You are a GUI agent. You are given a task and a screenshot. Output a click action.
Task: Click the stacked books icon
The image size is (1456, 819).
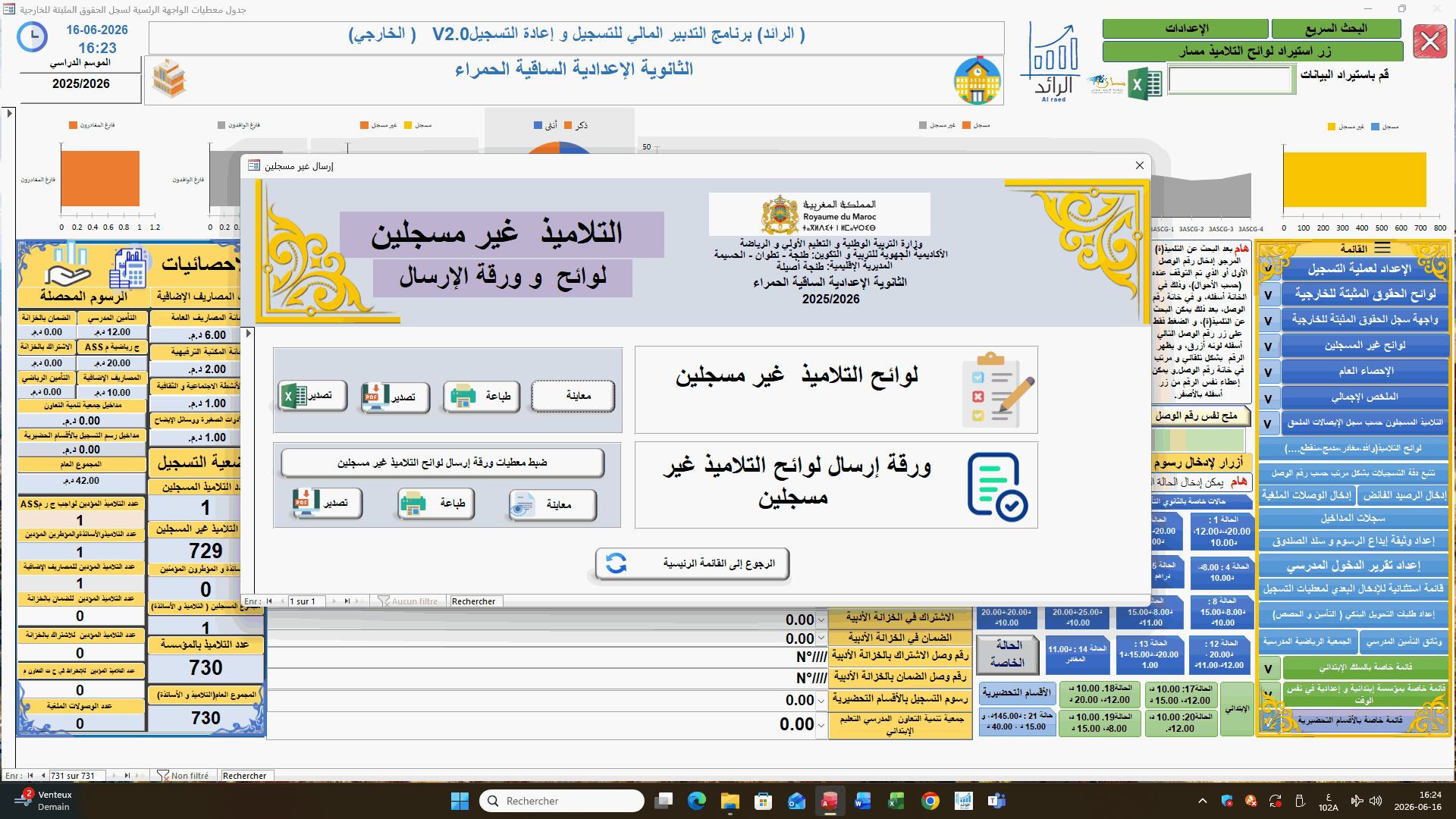click(169, 79)
